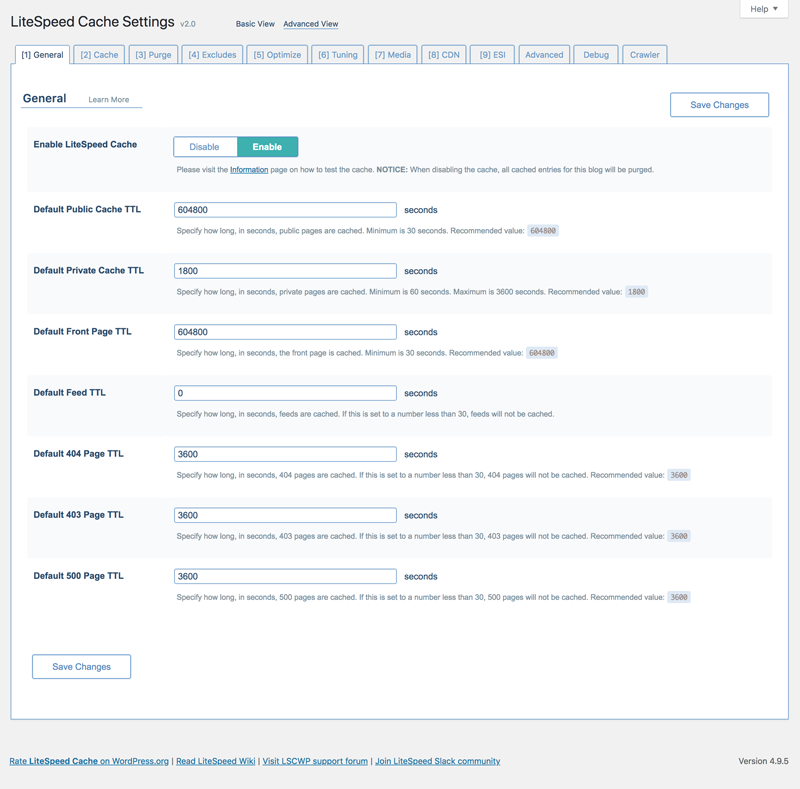
Task: Open the Help dropdown
Action: [764, 9]
